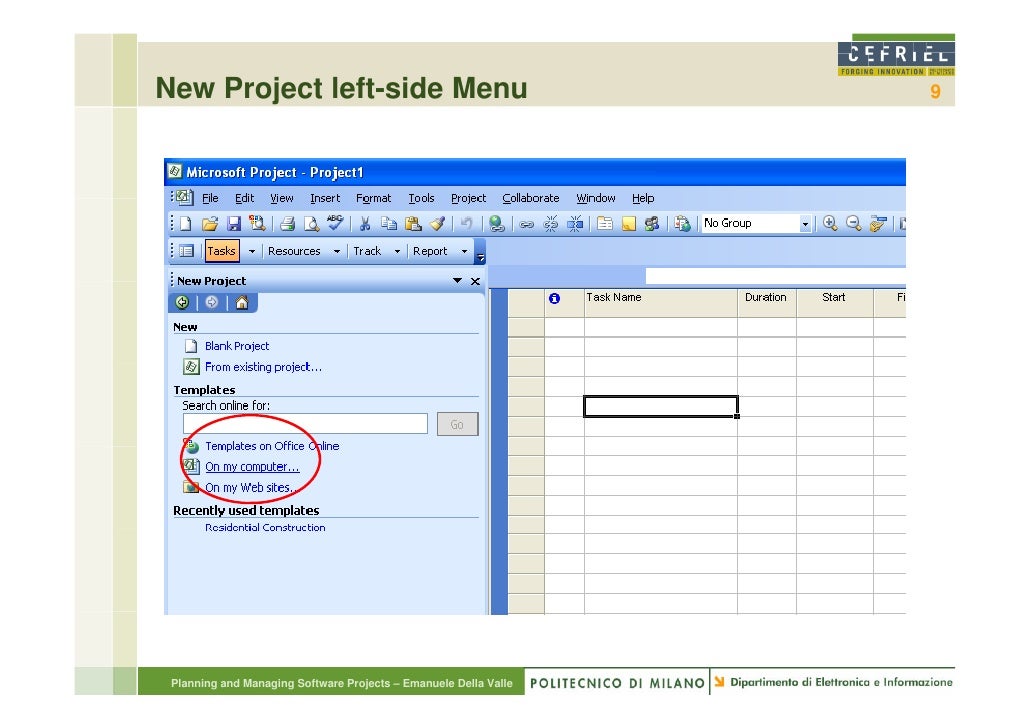Open the File menu
This screenshot has width=1030, height=728.
pyautogui.click(x=210, y=198)
